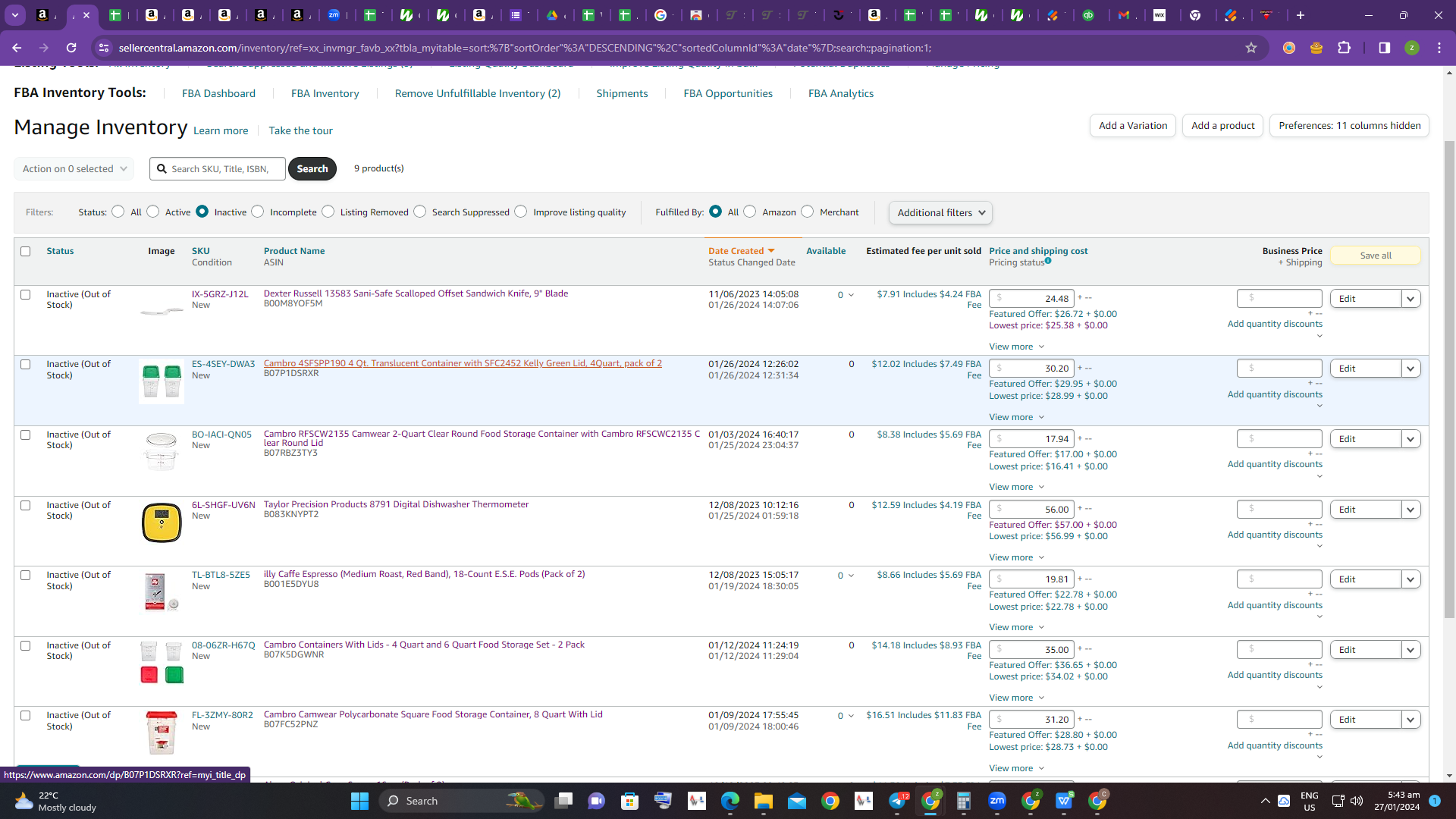Click the Add a product button

(1222, 126)
